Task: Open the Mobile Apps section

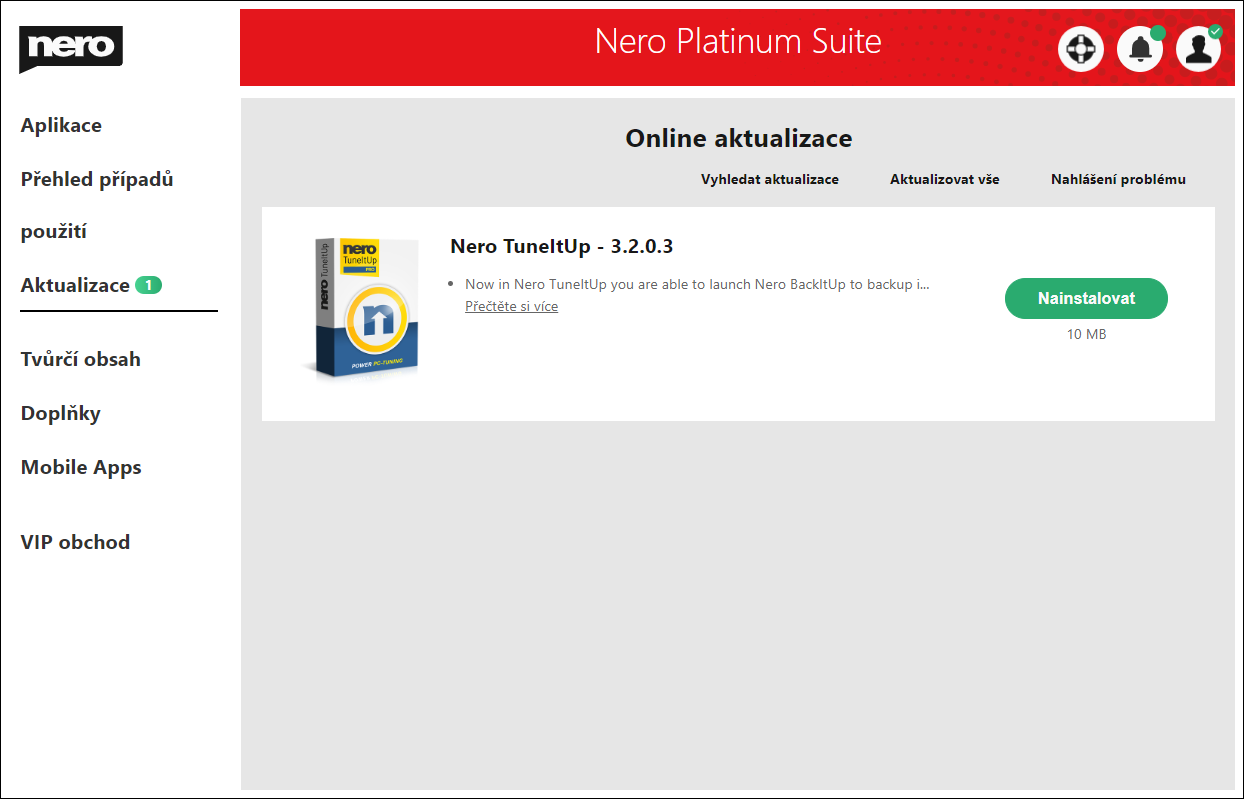Action: click(81, 467)
